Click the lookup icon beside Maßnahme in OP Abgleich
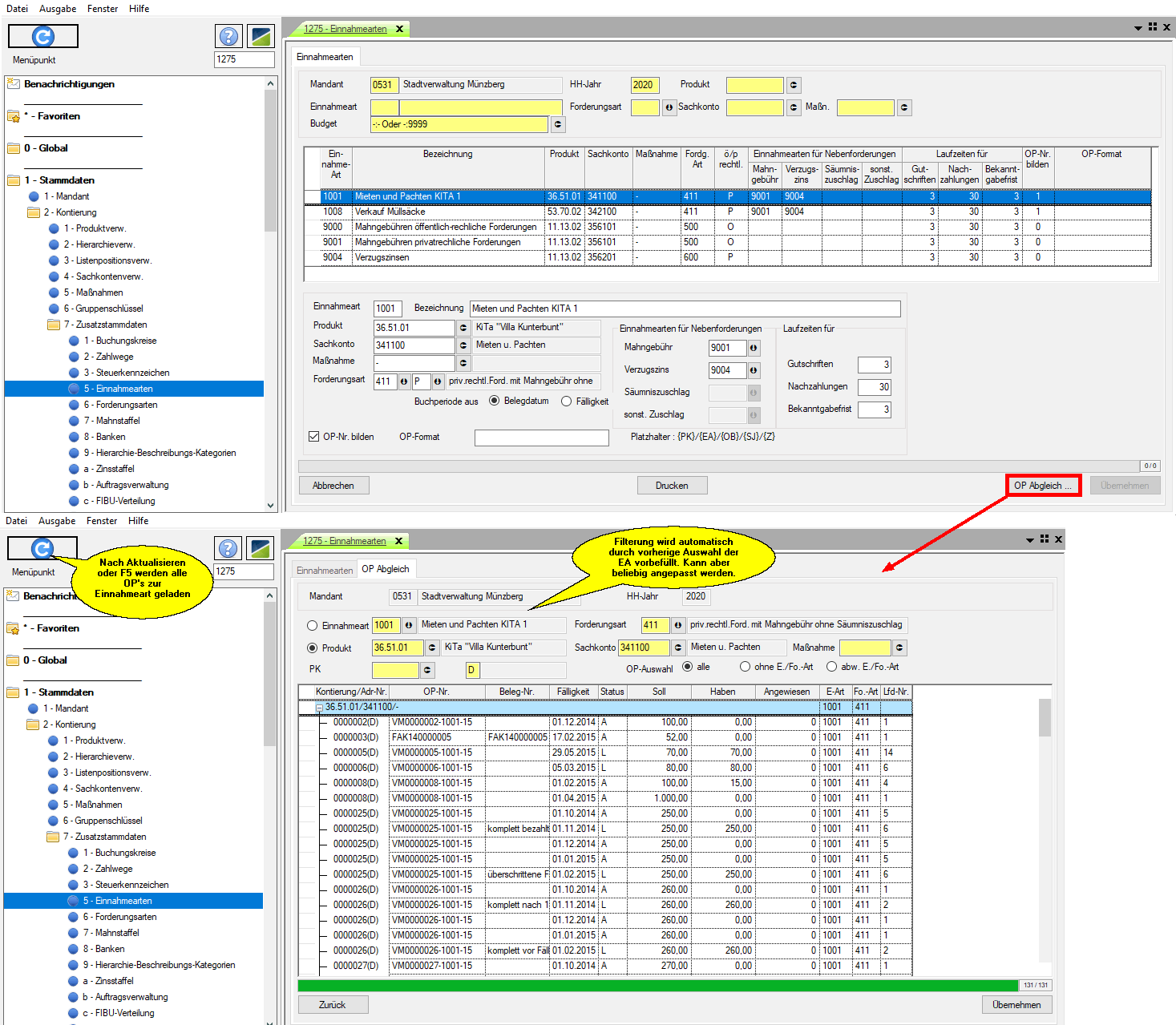 (899, 648)
